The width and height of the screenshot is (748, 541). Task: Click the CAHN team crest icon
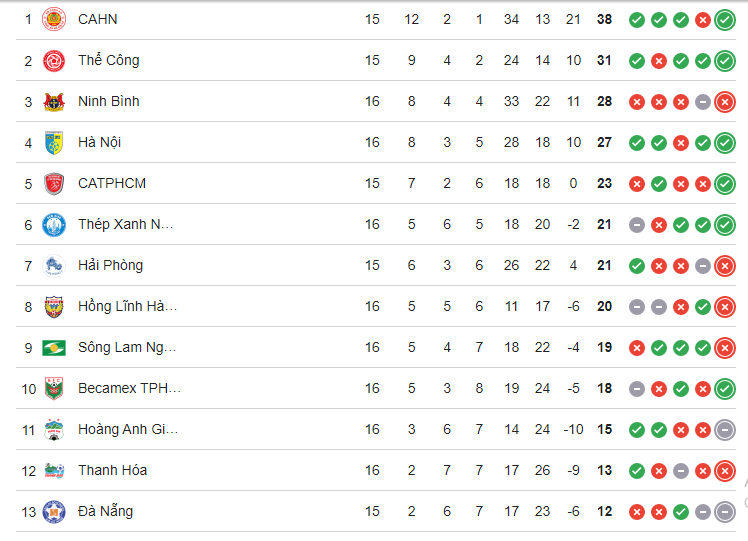[x=54, y=19]
